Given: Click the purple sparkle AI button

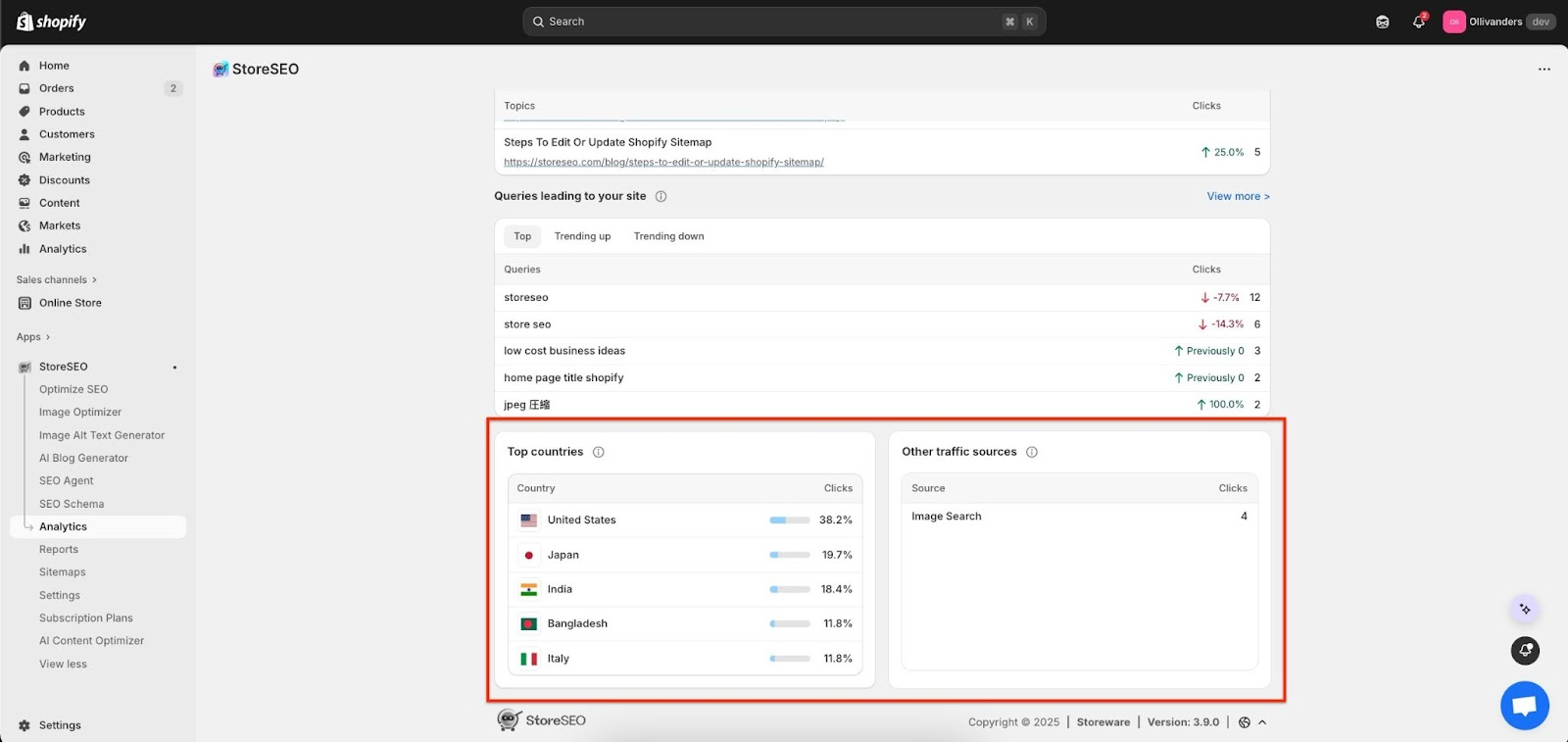Looking at the screenshot, I should pos(1524,609).
